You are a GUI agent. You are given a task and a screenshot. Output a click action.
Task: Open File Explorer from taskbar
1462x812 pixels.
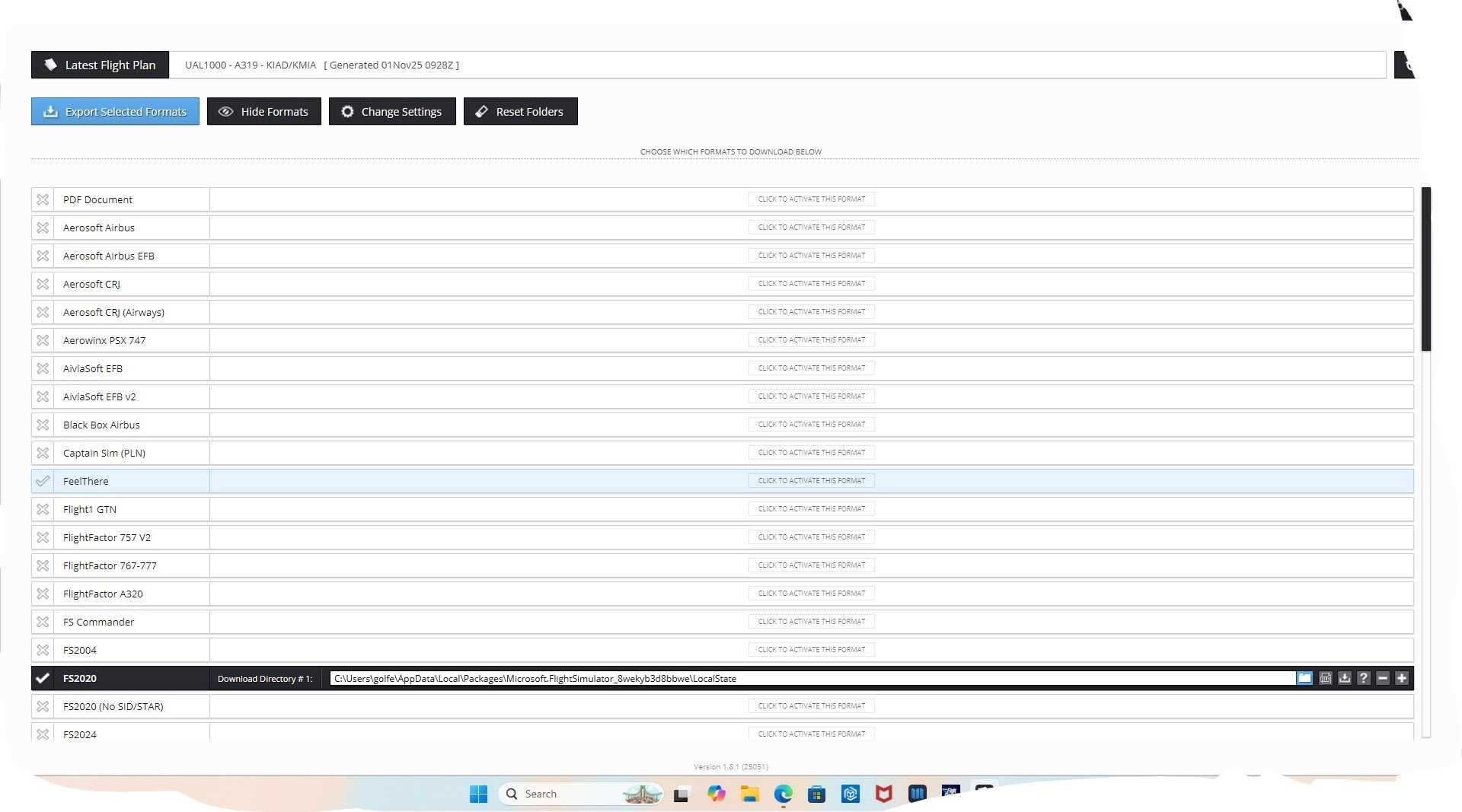[x=750, y=794]
